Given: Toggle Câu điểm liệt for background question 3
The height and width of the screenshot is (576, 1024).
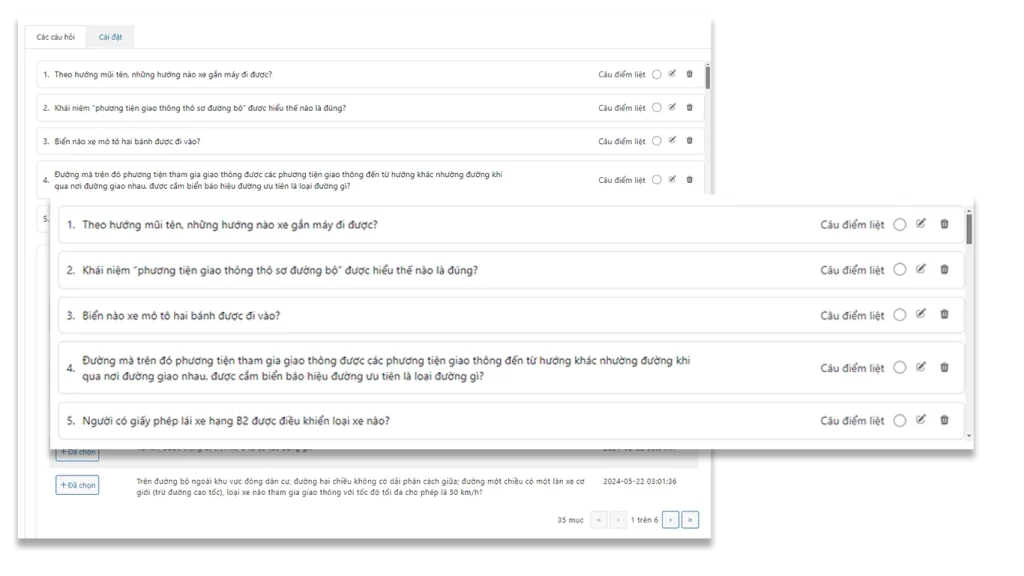Looking at the screenshot, I should (x=656, y=141).
